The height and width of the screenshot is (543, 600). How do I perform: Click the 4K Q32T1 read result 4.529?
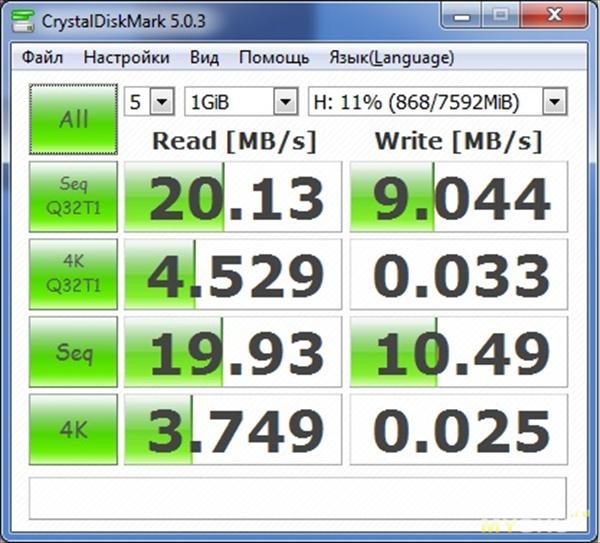click(x=233, y=274)
